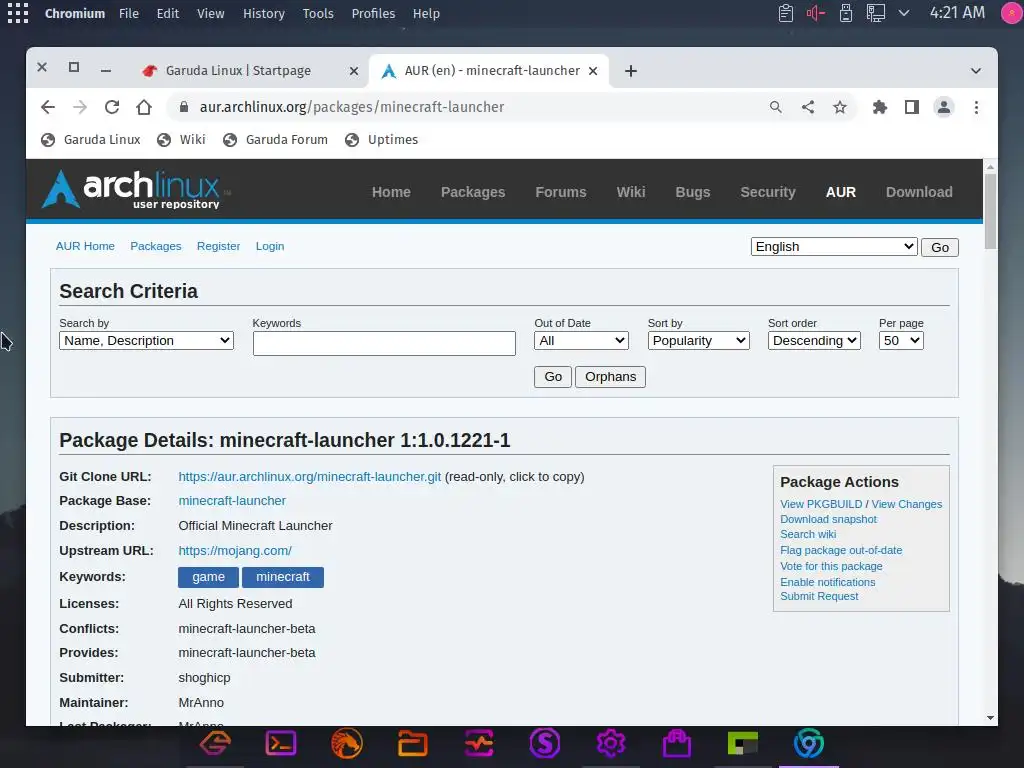
Task: Open the network display tray icon
Action: (876, 13)
